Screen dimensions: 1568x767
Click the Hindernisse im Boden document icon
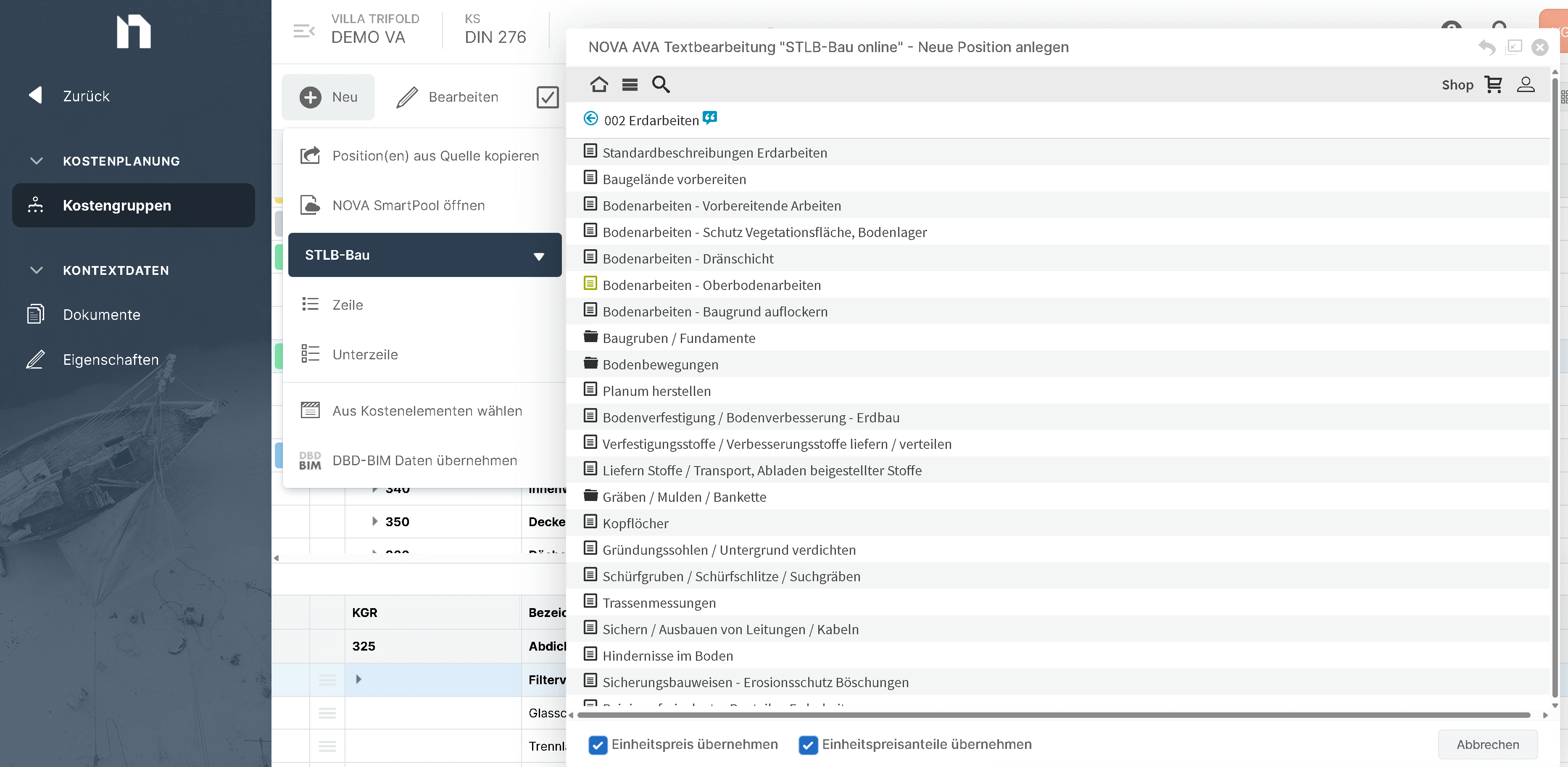point(590,654)
